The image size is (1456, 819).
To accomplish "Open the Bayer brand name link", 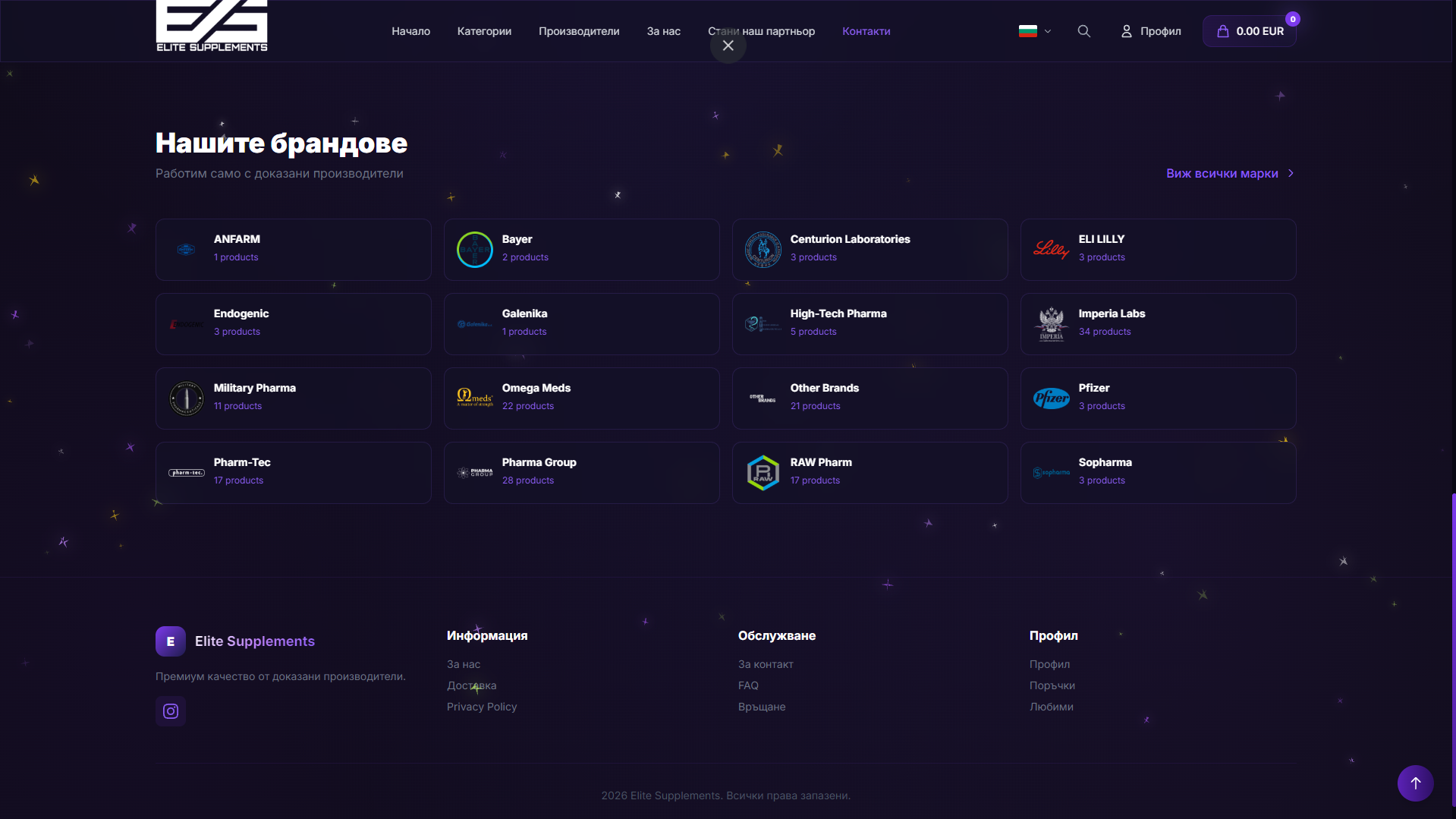I will pos(517,239).
